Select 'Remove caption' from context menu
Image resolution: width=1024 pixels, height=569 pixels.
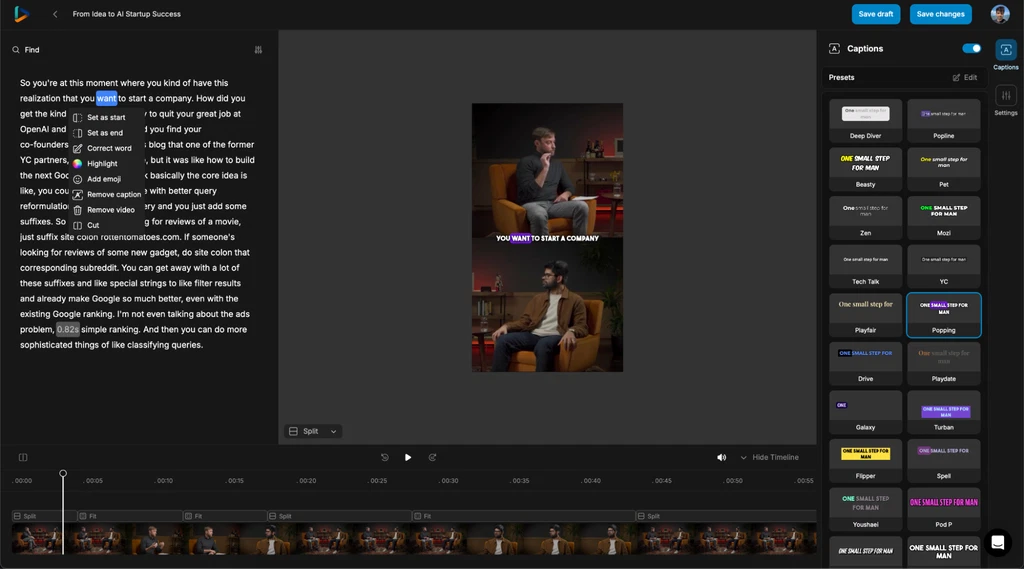click(113, 194)
